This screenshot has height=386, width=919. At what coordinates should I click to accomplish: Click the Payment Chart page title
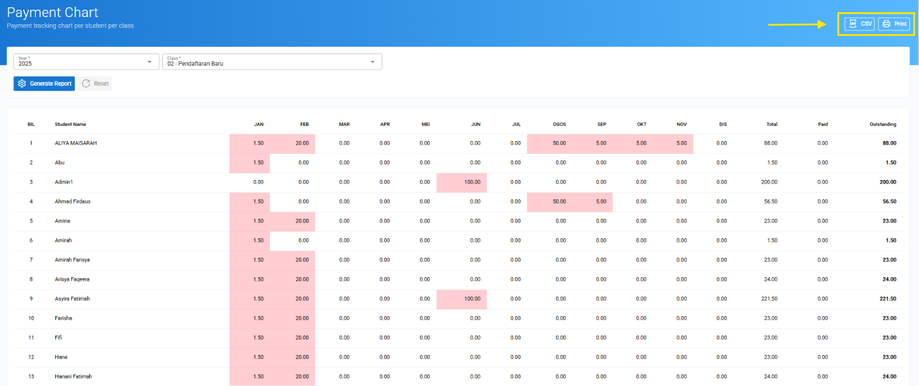[53, 12]
